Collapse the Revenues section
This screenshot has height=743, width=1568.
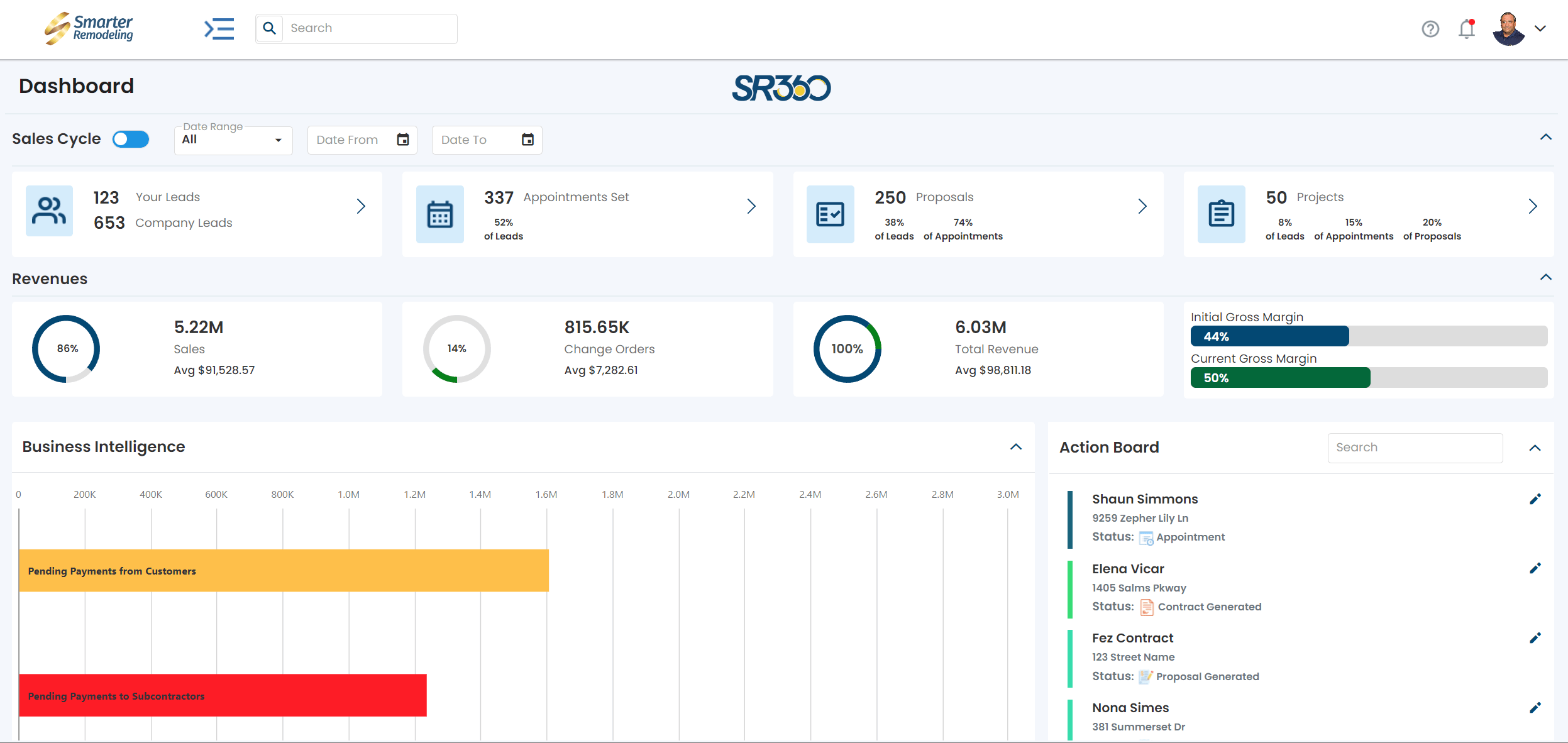[x=1545, y=277]
